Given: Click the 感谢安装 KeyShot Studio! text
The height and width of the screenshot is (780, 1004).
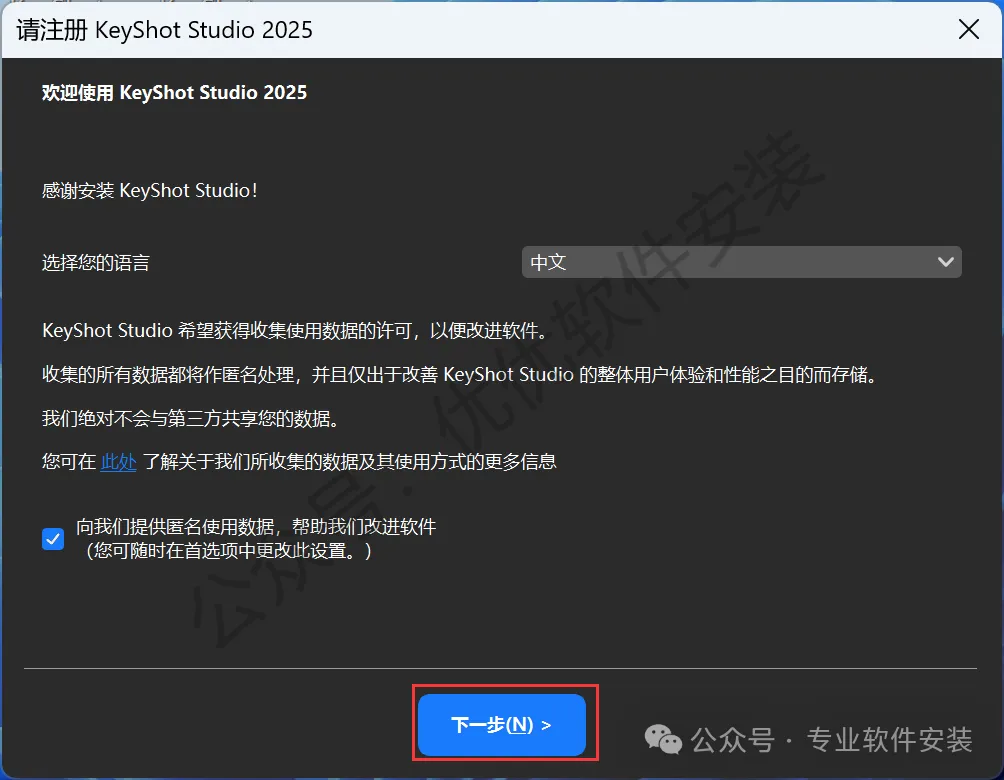Looking at the screenshot, I should tap(149, 191).
